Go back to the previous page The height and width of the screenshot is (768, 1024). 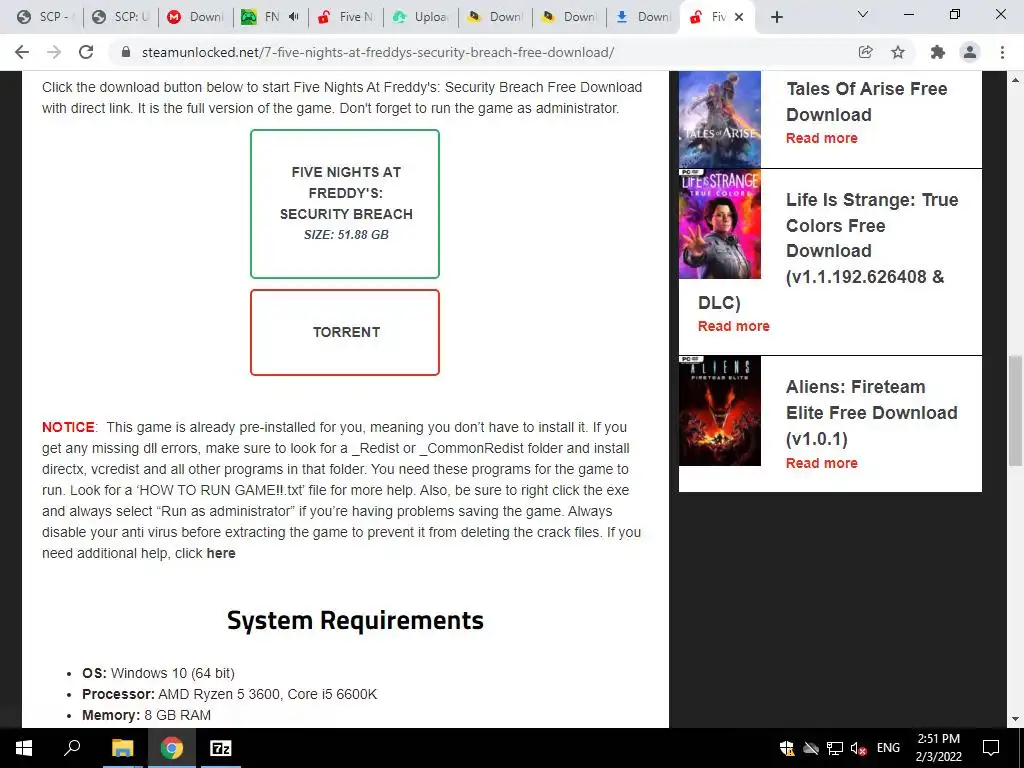pos(22,52)
